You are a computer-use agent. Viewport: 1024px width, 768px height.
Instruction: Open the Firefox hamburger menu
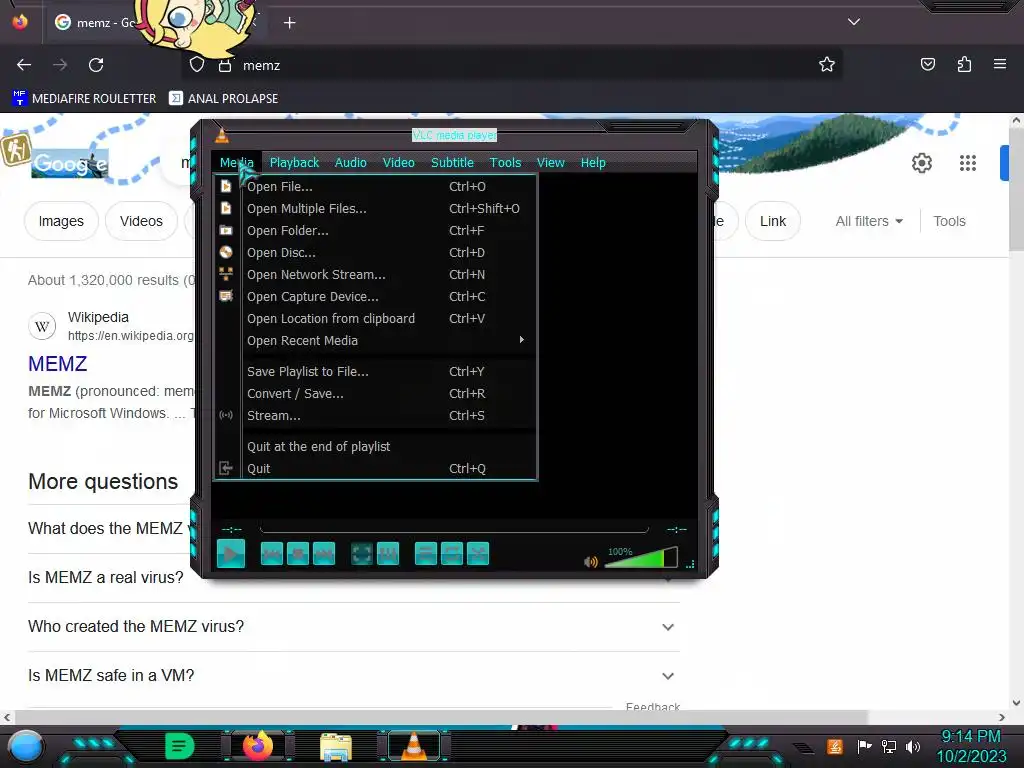pos(1000,64)
